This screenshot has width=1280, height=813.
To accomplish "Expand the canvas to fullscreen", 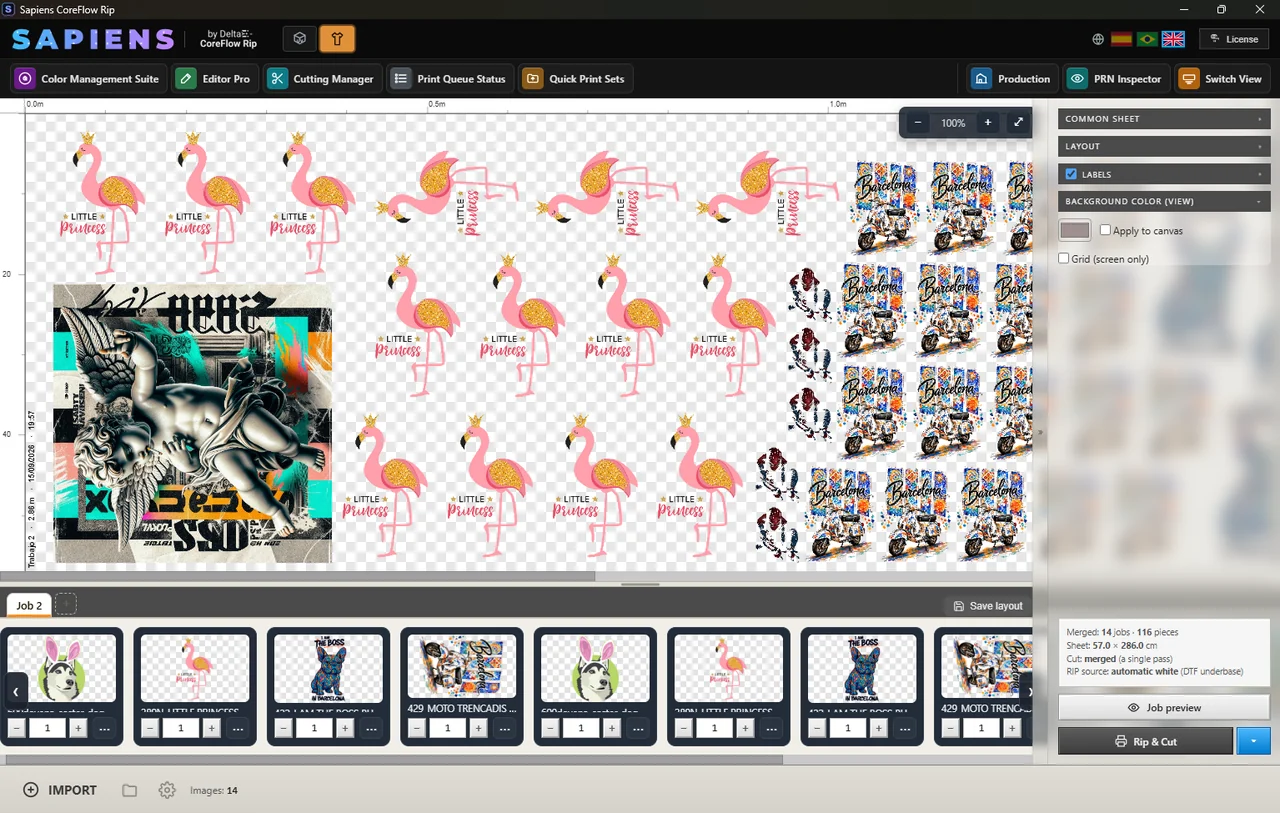I will coord(1018,123).
